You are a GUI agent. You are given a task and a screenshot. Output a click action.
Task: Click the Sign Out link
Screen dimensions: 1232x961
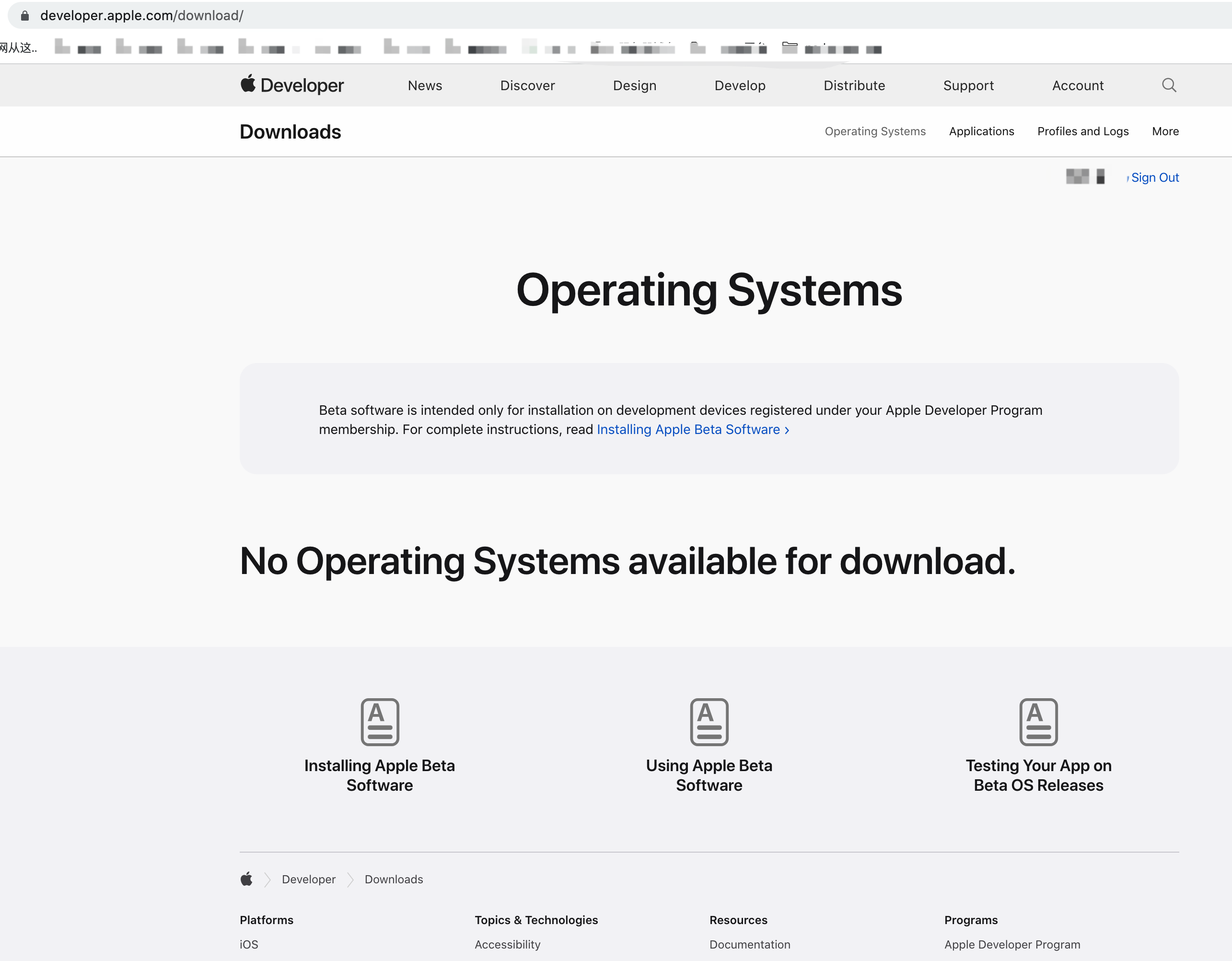[x=1154, y=178]
